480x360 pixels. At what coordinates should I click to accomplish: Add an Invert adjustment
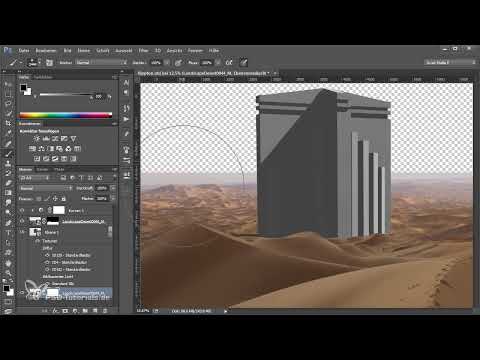pos(37,159)
